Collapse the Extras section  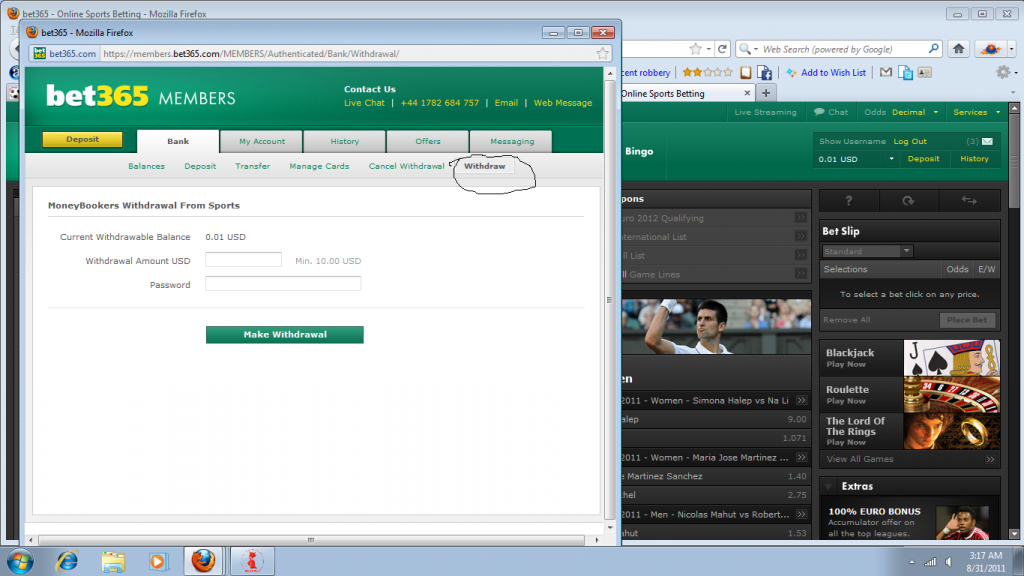[829, 487]
